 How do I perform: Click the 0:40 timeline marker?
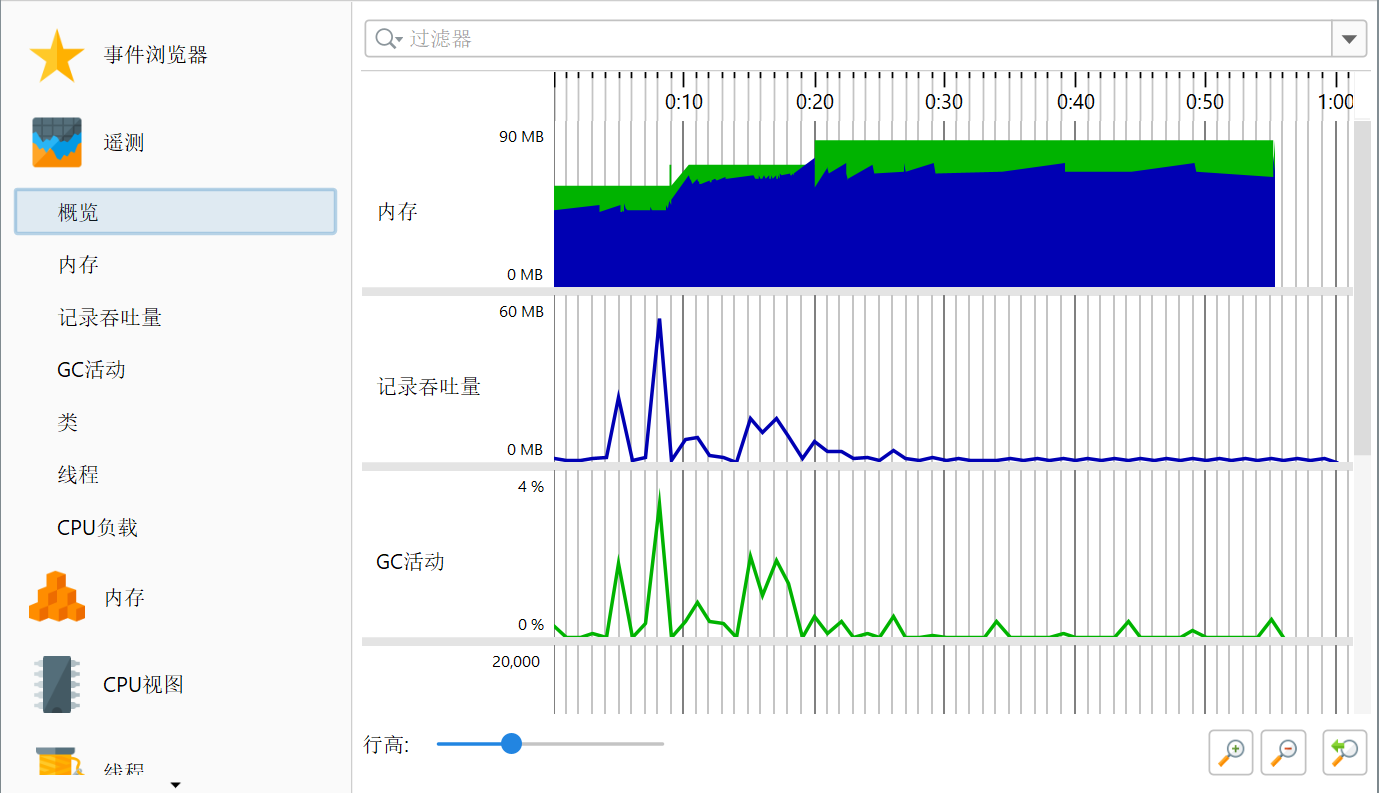click(x=1076, y=102)
